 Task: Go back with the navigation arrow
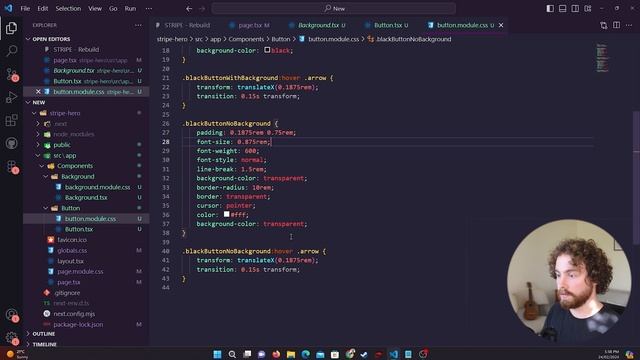point(189,8)
